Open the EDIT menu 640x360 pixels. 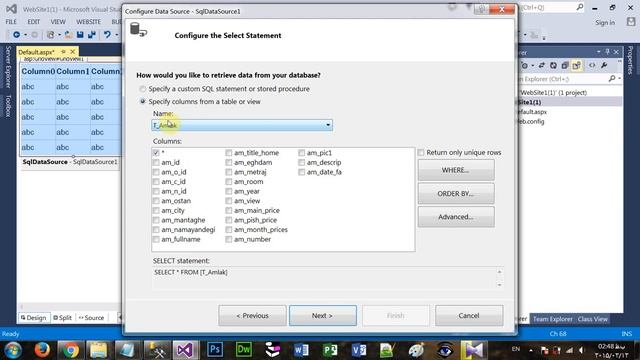point(33,21)
